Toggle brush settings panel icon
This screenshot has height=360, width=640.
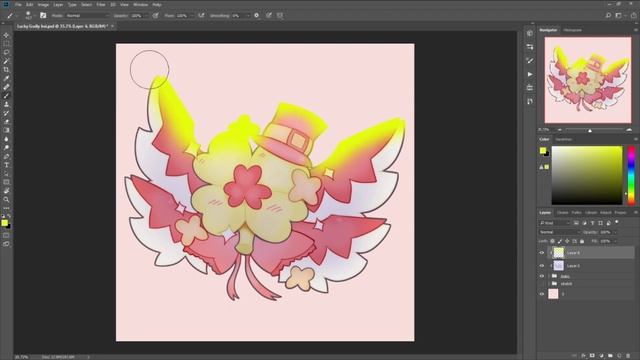(x=43, y=16)
